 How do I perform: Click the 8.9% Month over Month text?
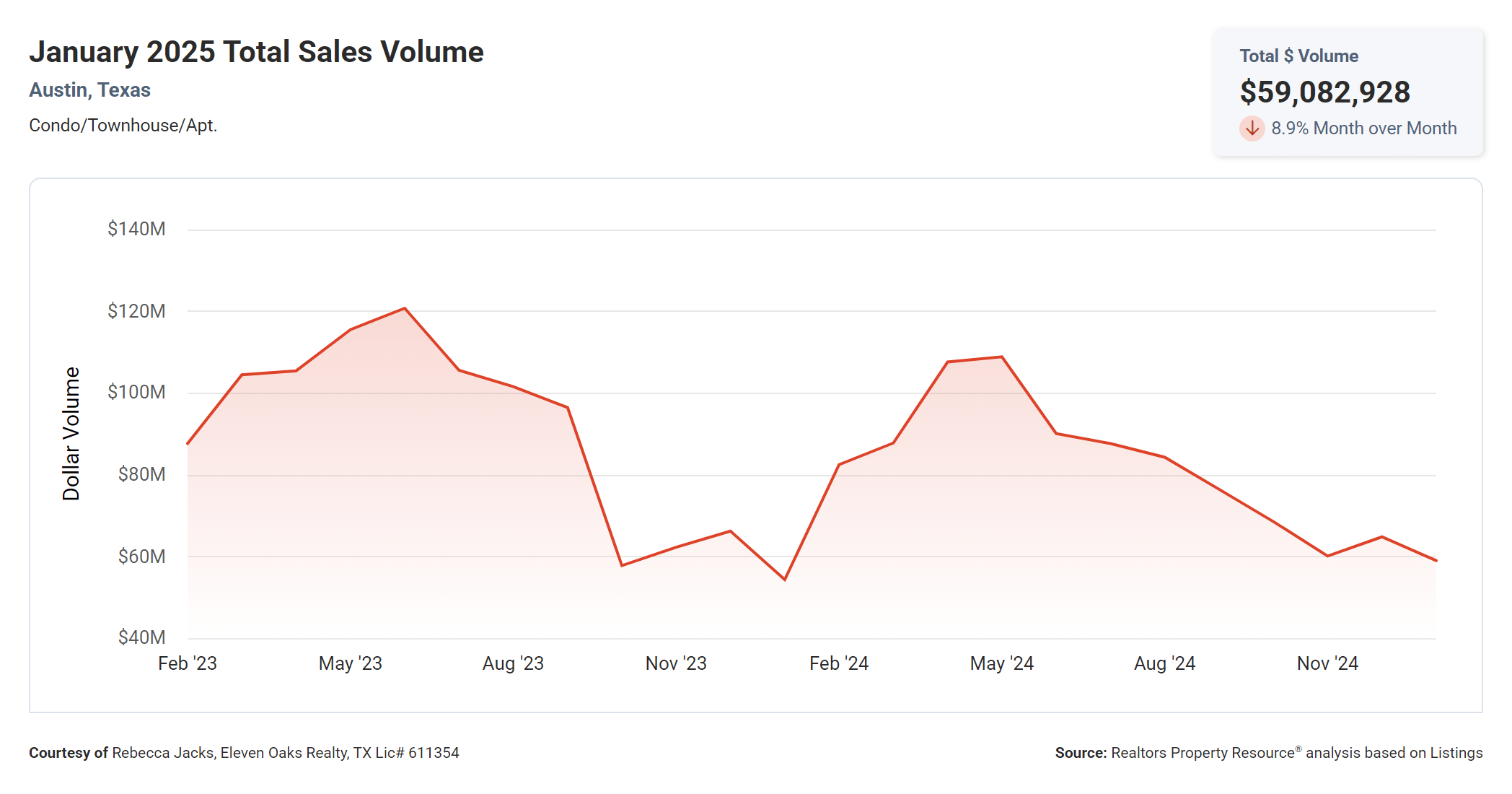[x=1363, y=128]
